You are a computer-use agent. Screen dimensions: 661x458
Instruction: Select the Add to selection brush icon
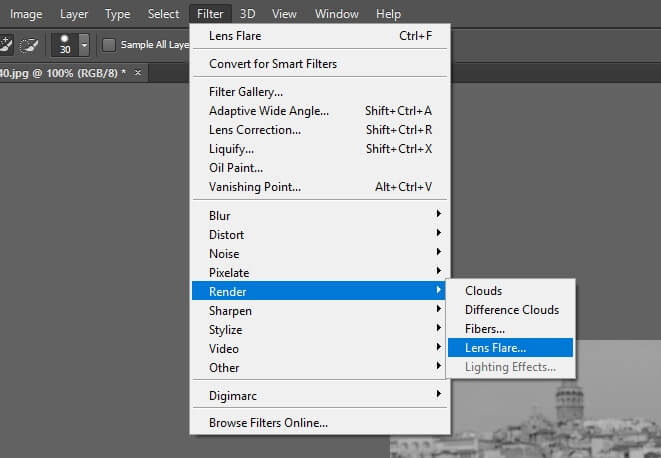6,45
